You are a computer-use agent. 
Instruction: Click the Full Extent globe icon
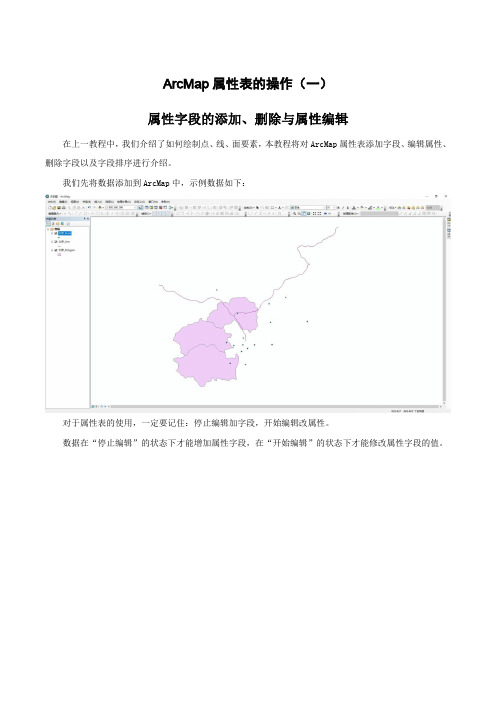(308, 214)
